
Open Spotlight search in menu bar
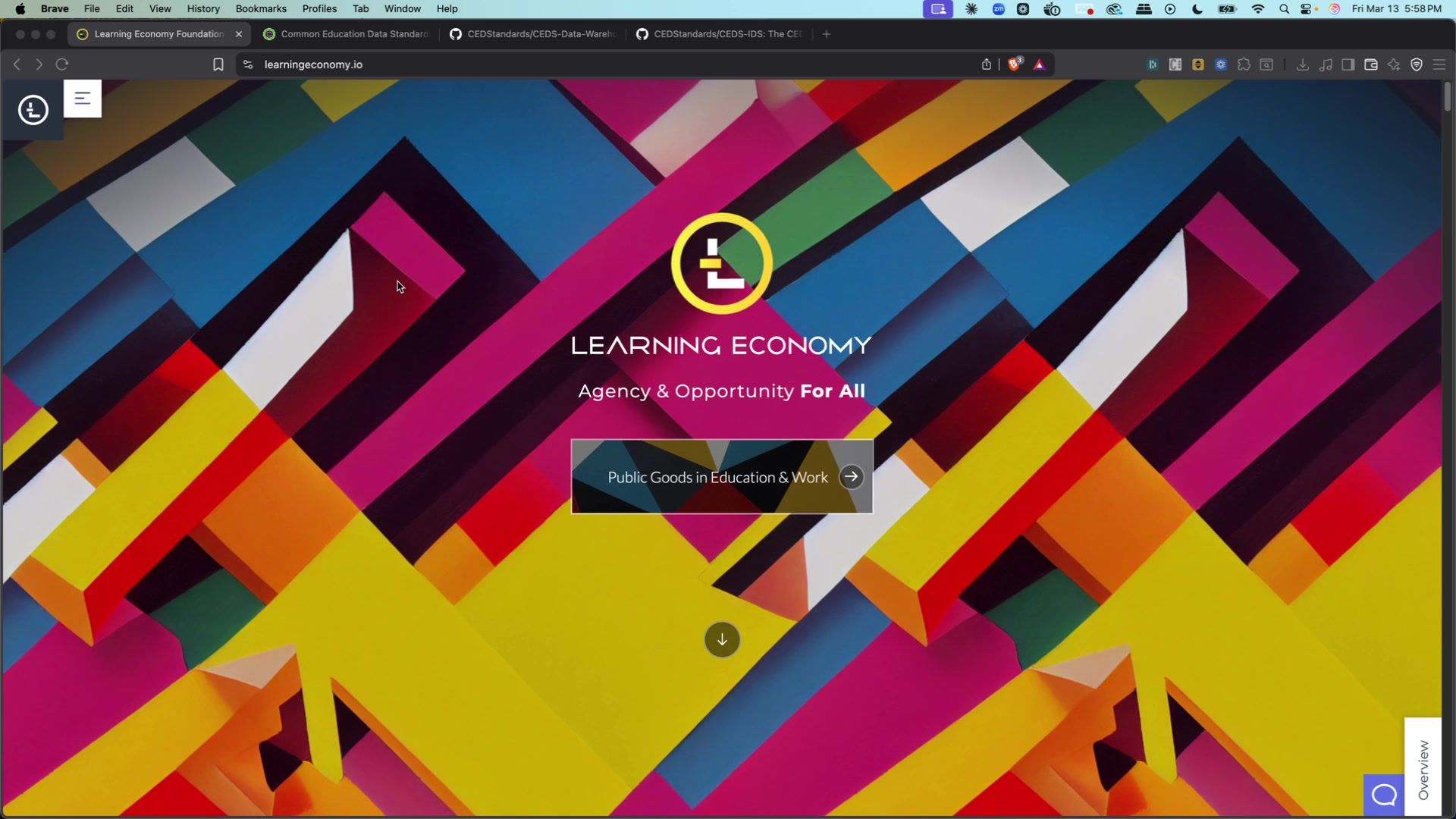1284,9
